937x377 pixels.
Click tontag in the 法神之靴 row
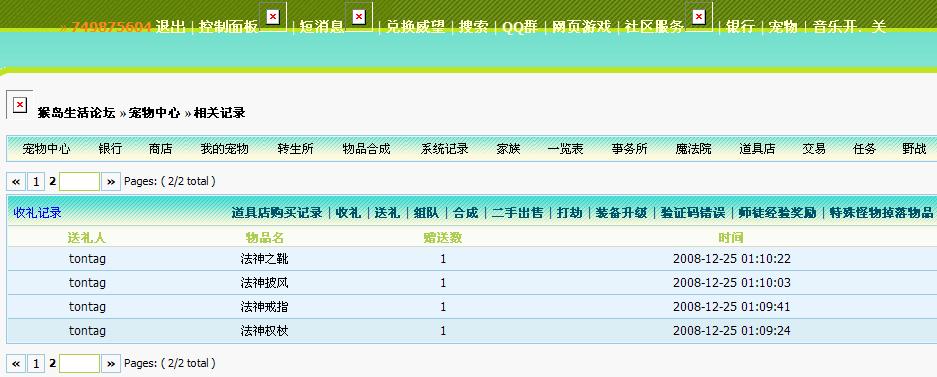point(87,259)
